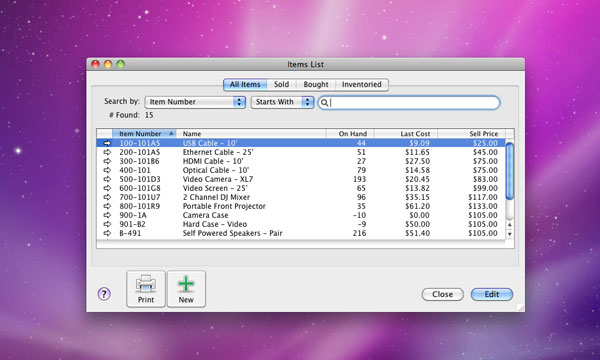This screenshot has height=360, width=600.
Task: Click the Close button
Action: click(442, 294)
